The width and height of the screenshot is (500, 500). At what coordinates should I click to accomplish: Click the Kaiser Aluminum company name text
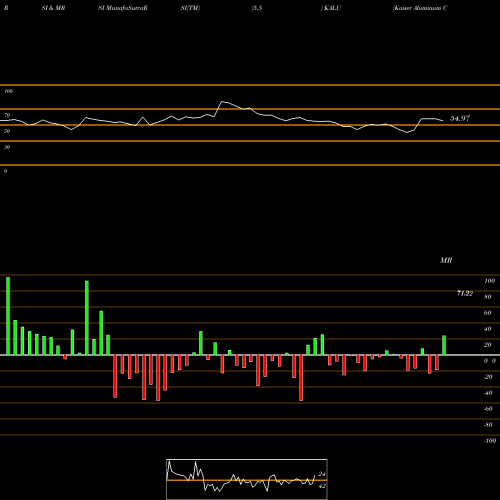point(420,8)
